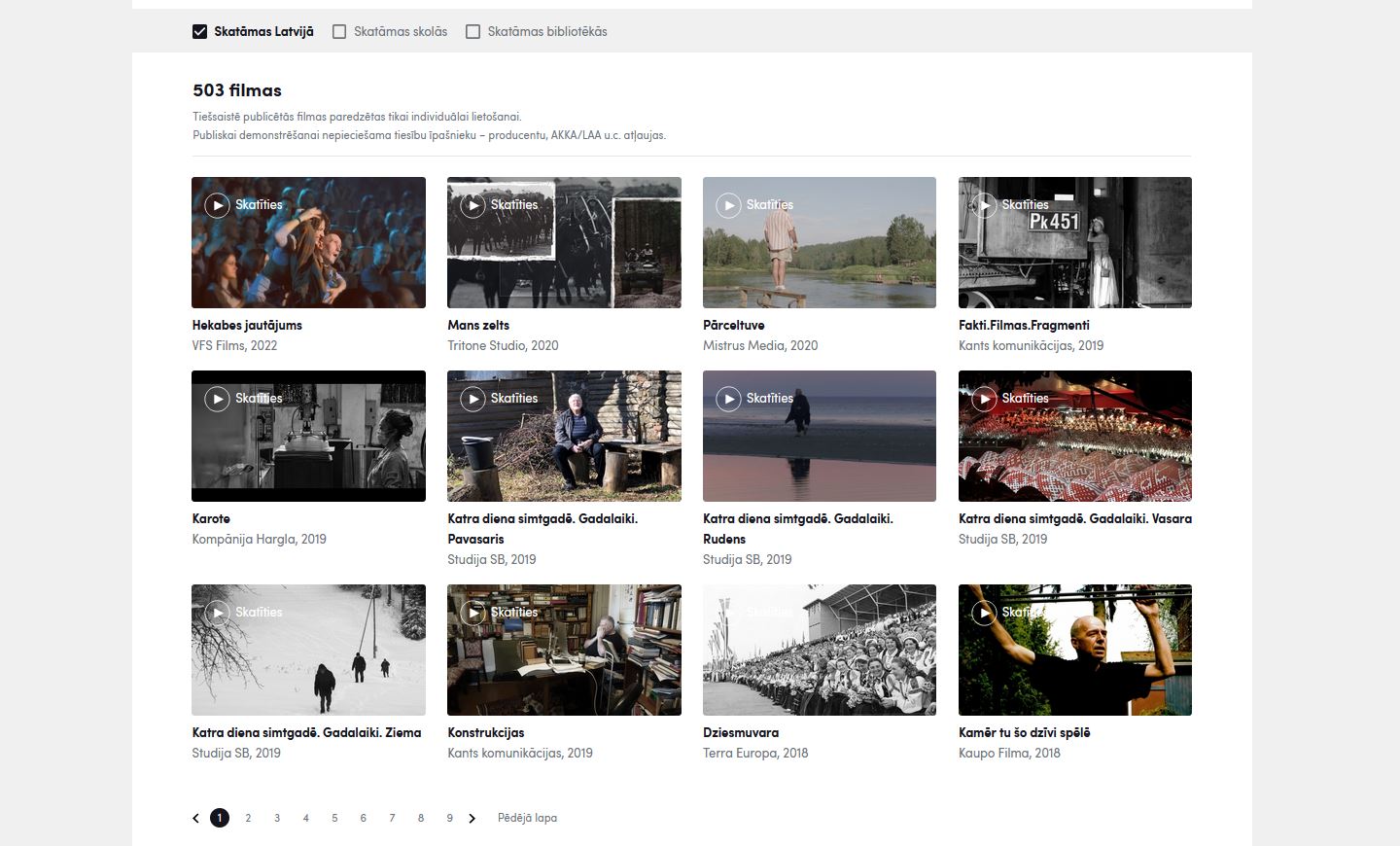This screenshot has height=846, width=1400.
Task: Click play icon on Hekabes jautājums thumbnail
Action: tap(217, 205)
